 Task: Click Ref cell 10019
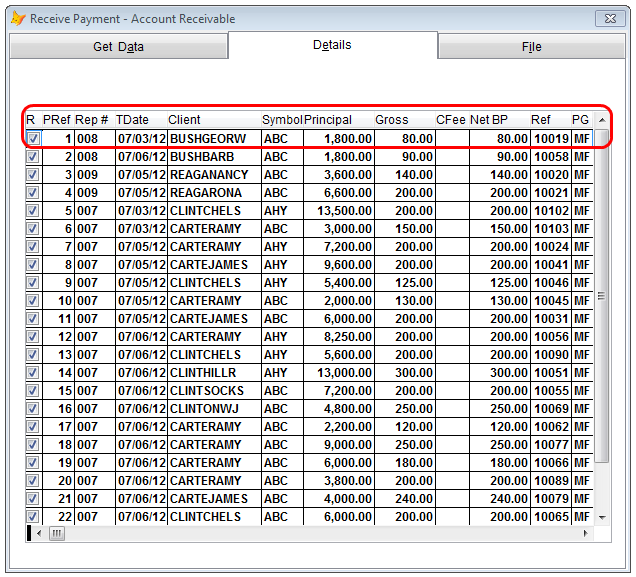tap(551, 139)
